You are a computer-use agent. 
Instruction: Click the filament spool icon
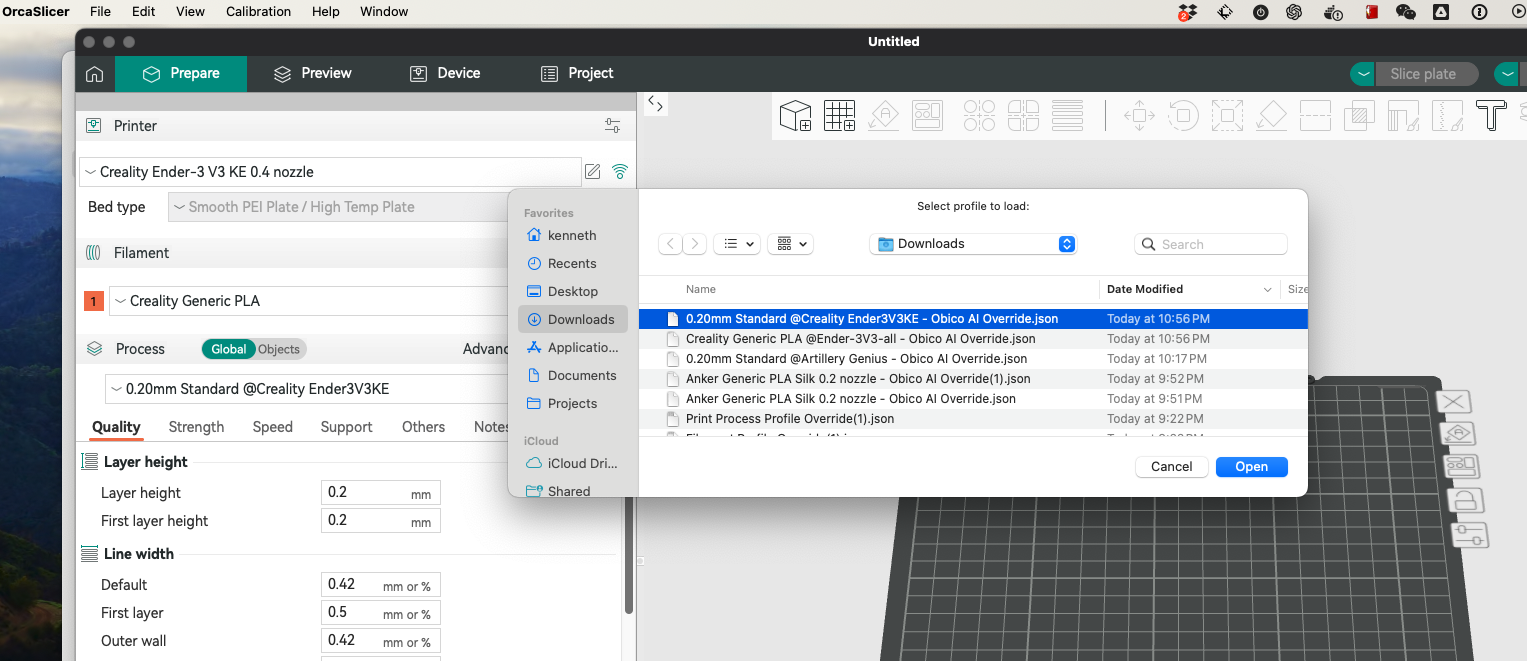tap(94, 253)
